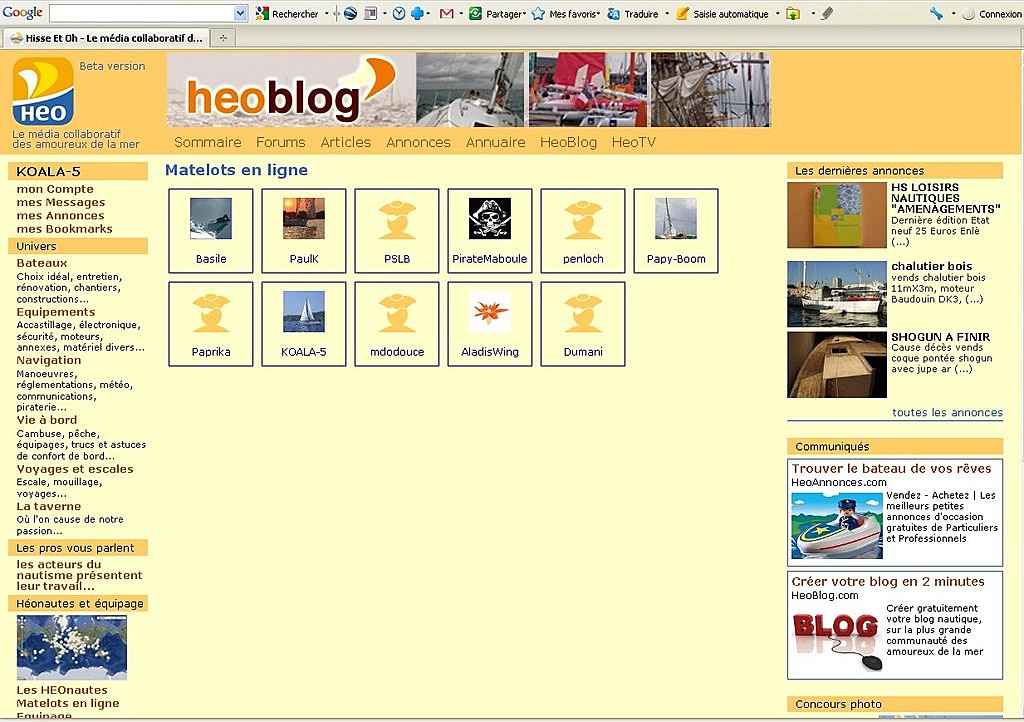
Task: Open Dumani's default sailor avatar
Action: [583, 313]
